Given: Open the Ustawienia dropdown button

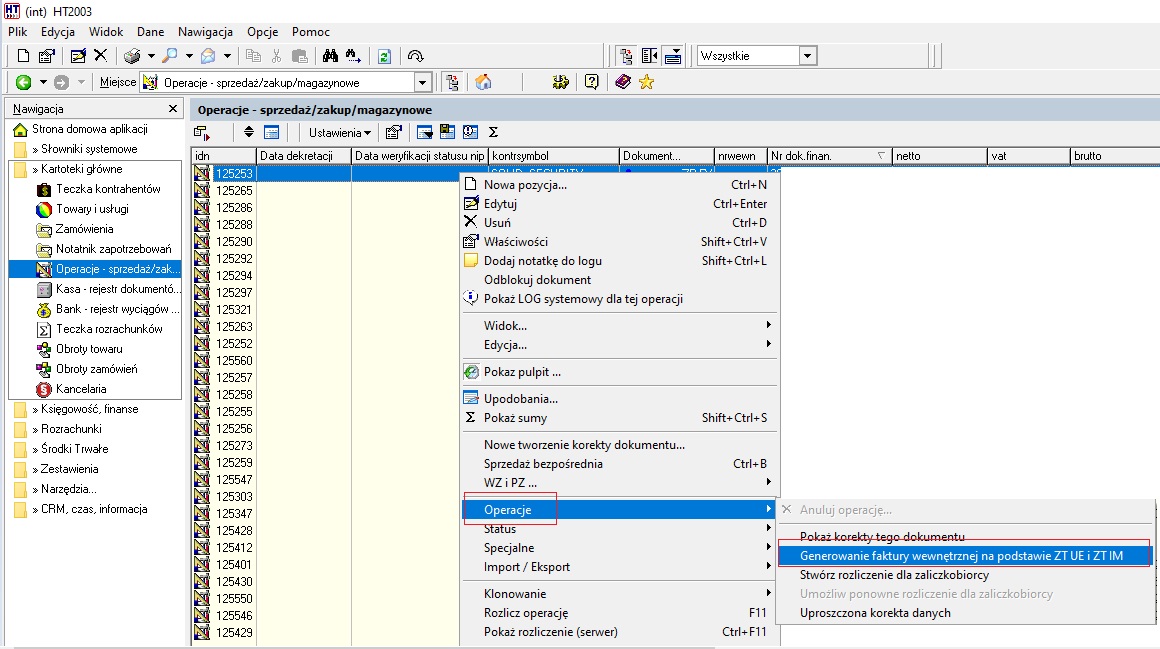Looking at the screenshot, I should 340,132.
